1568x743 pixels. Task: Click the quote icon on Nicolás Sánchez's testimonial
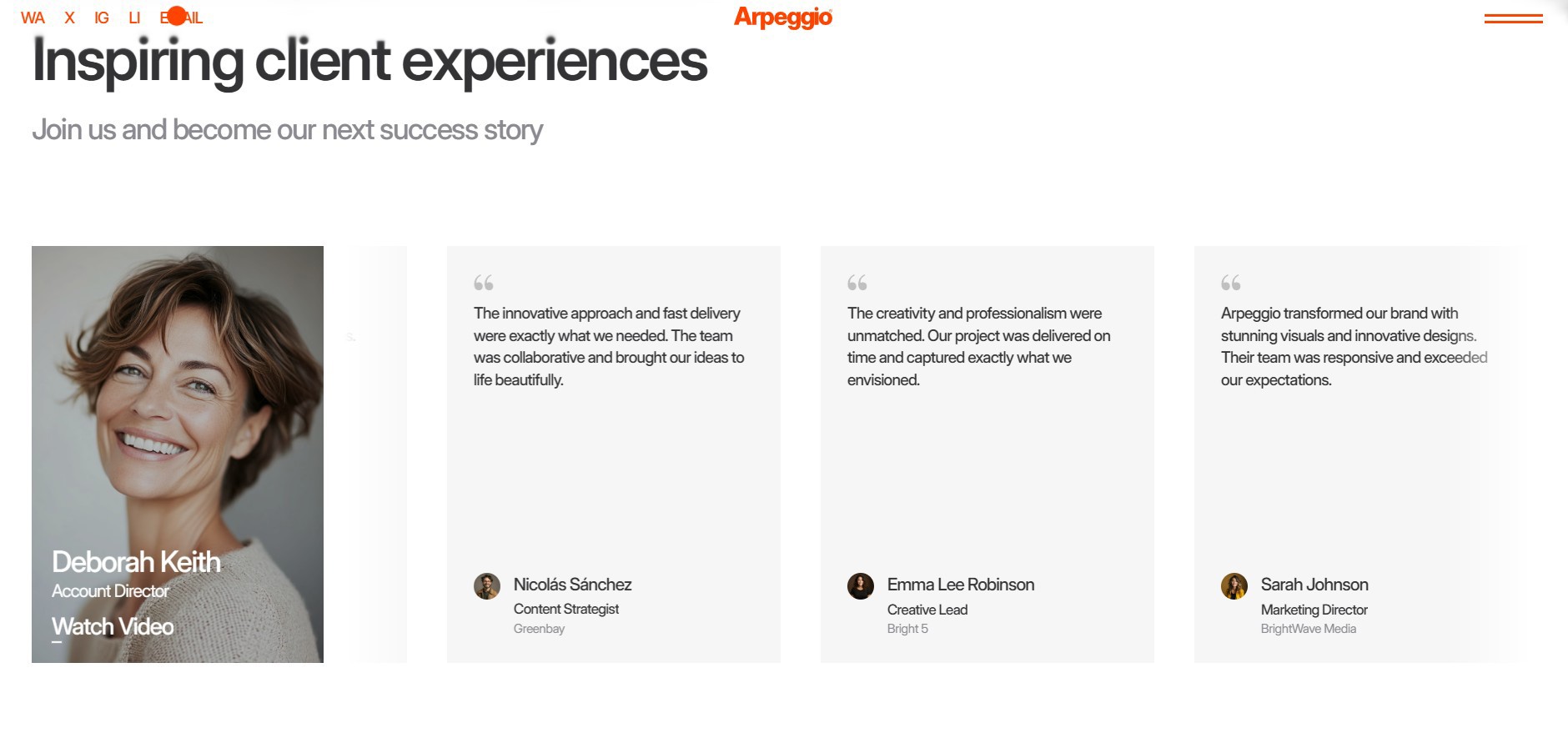point(483,283)
